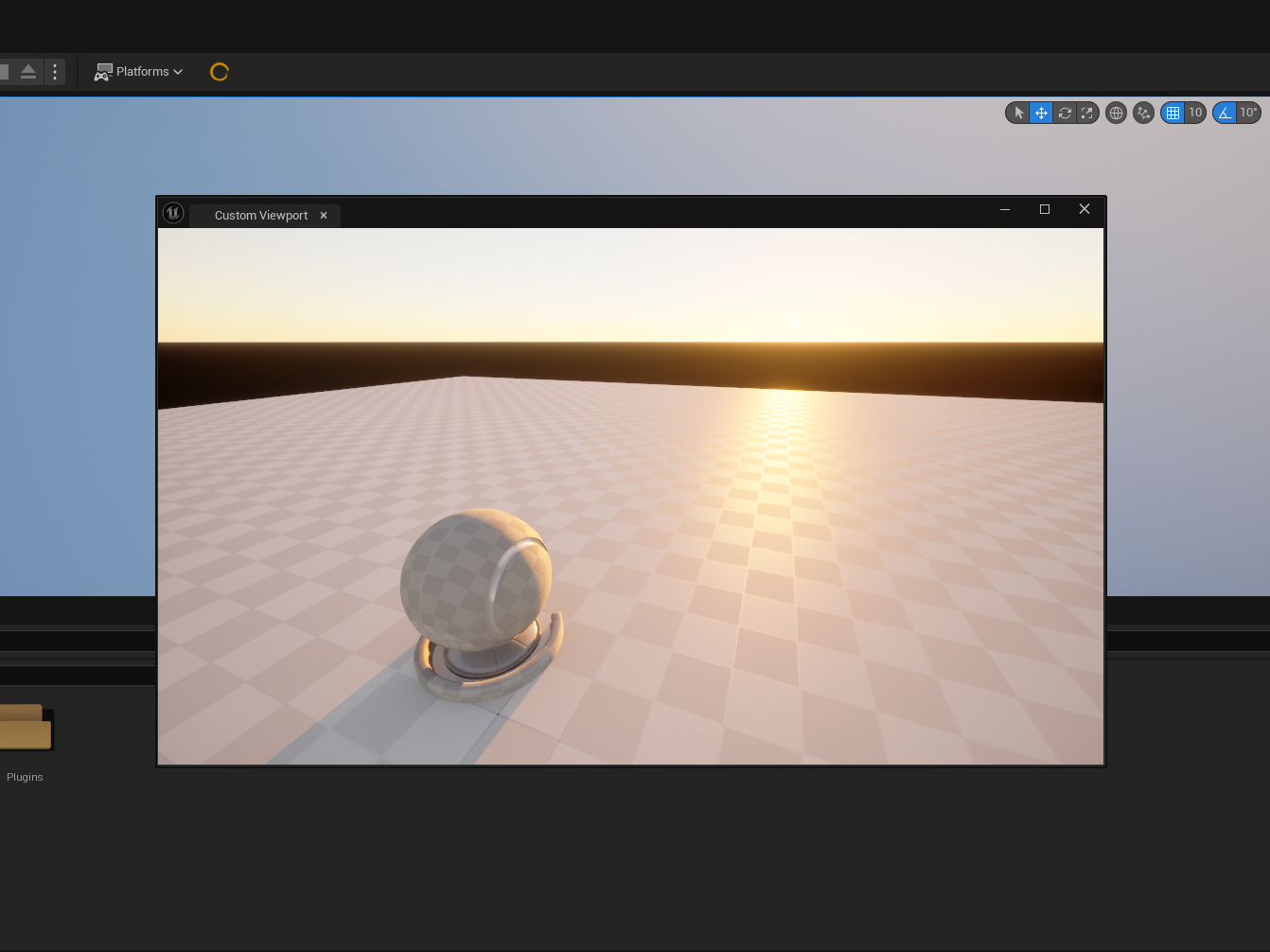Toggle rotation angle snapping
Screen dimensions: 1270x952
tap(1225, 113)
